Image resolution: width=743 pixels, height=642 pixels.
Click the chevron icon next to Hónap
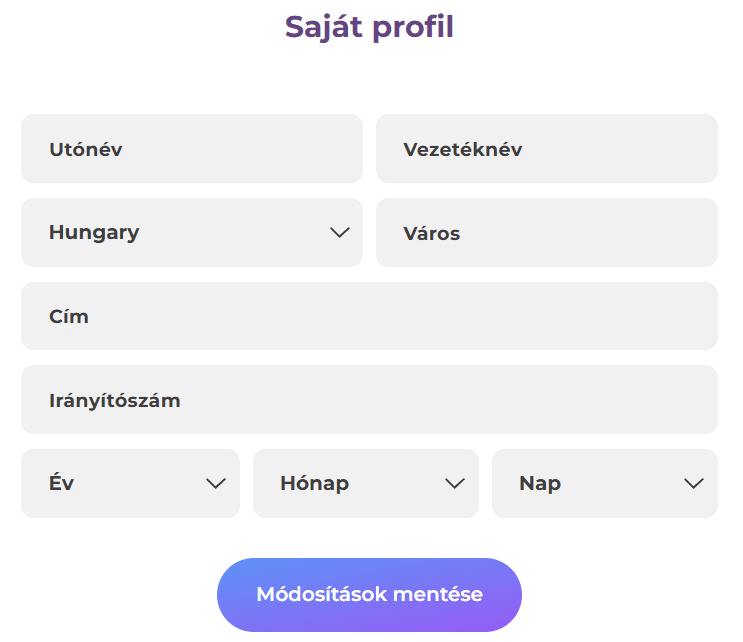click(455, 484)
